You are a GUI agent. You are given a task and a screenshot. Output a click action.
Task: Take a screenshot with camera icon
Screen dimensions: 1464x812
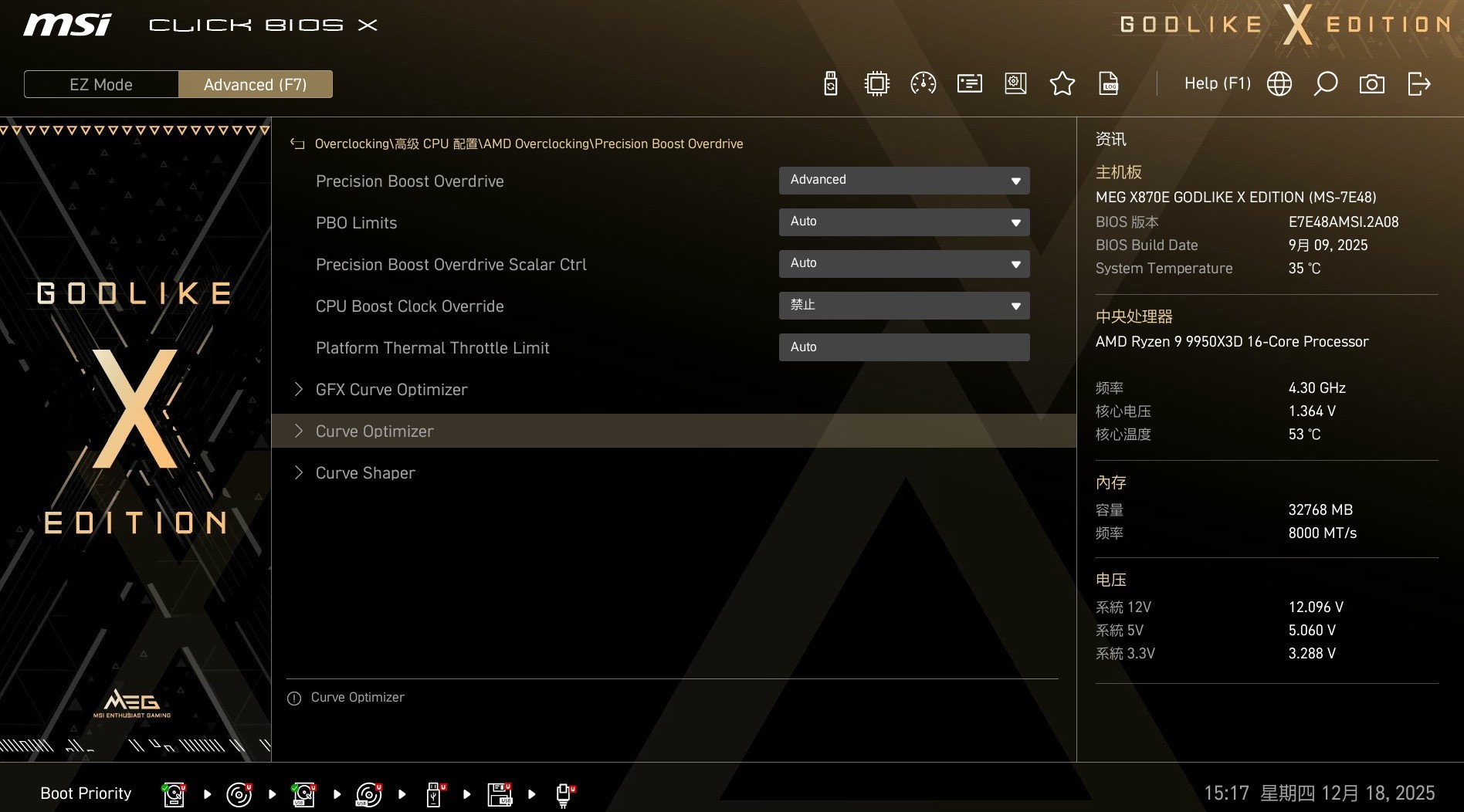click(1371, 83)
